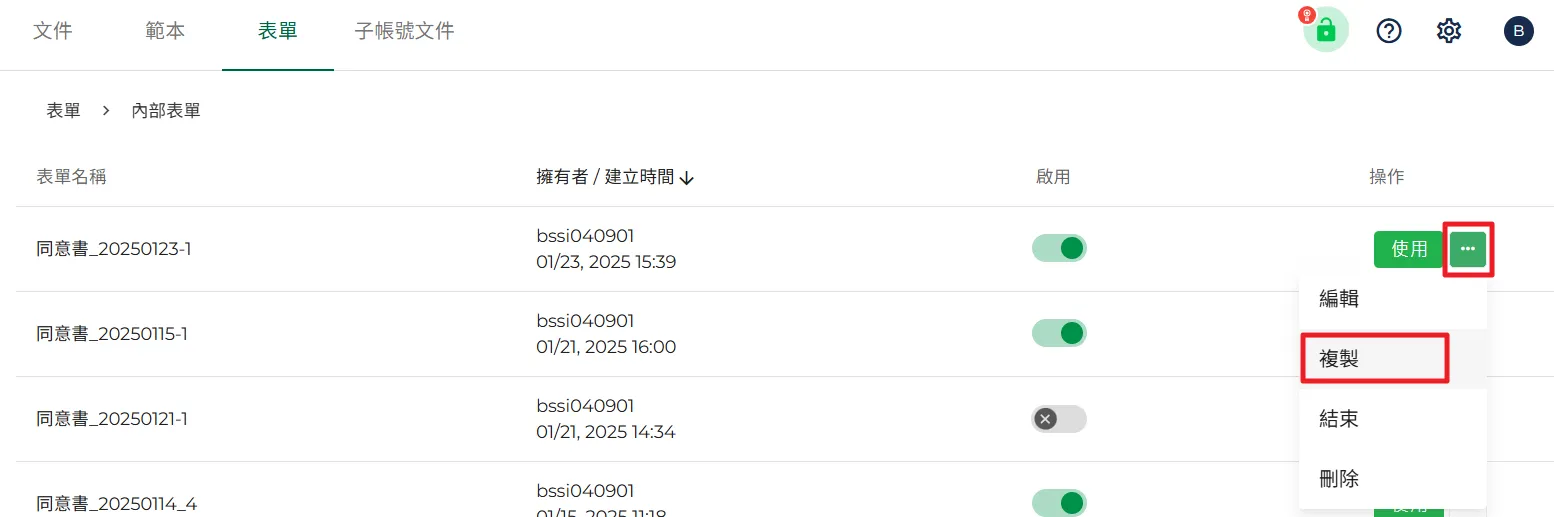Open the settings gear icon
The width and height of the screenshot is (1554, 517).
(1449, 31)
